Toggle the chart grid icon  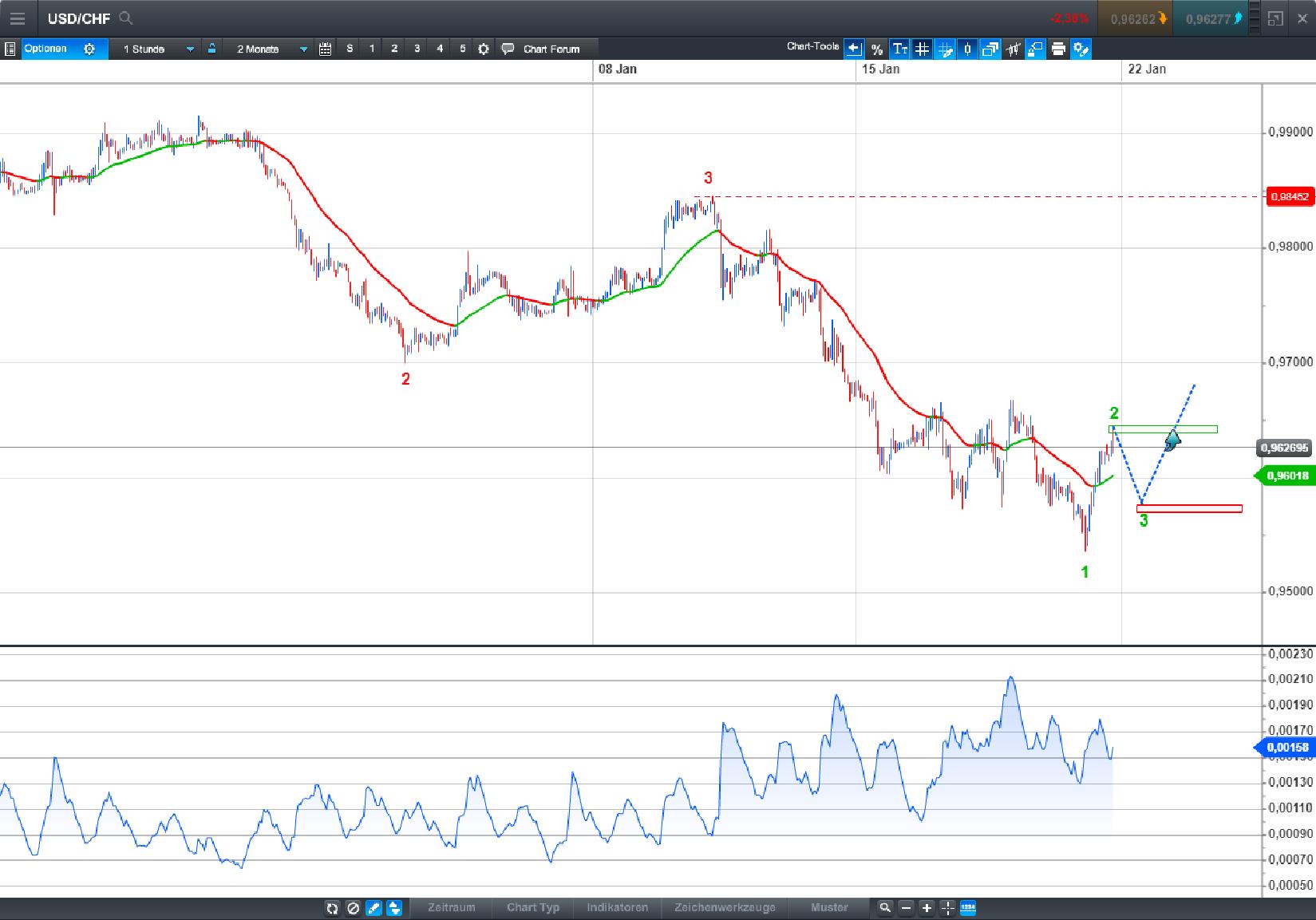922,49
